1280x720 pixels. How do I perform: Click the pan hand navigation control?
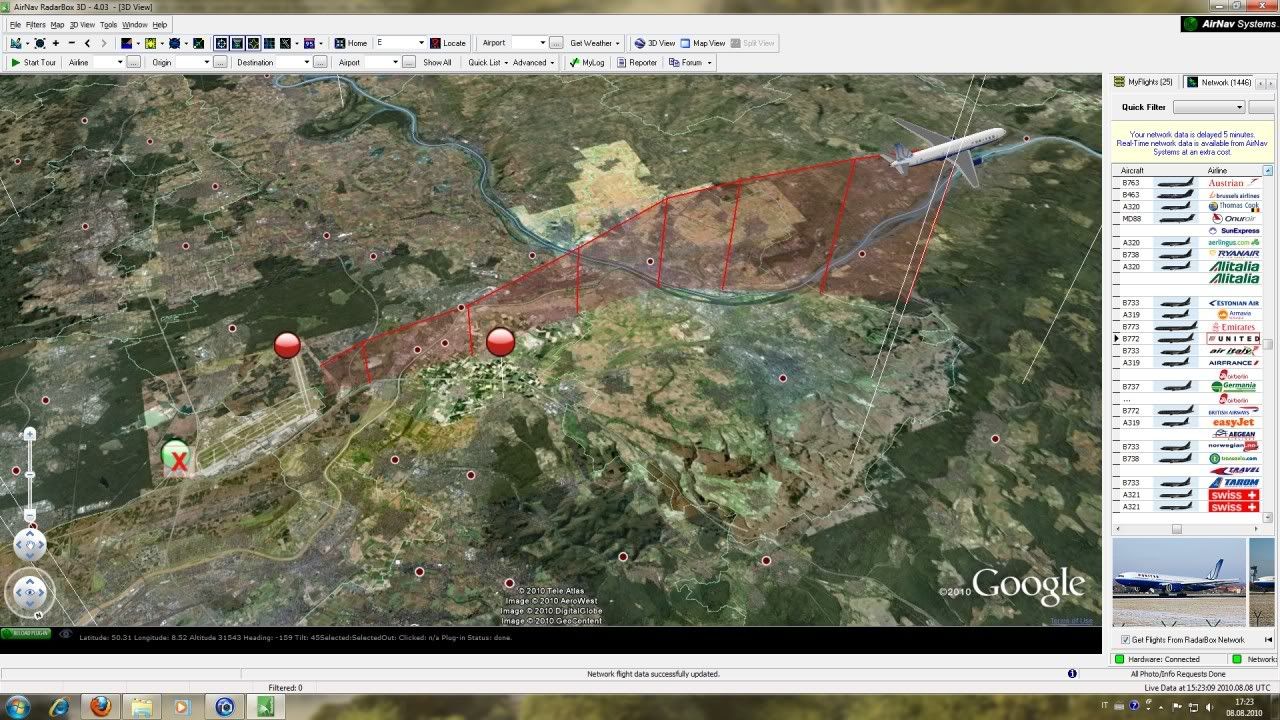click(30, 544)
